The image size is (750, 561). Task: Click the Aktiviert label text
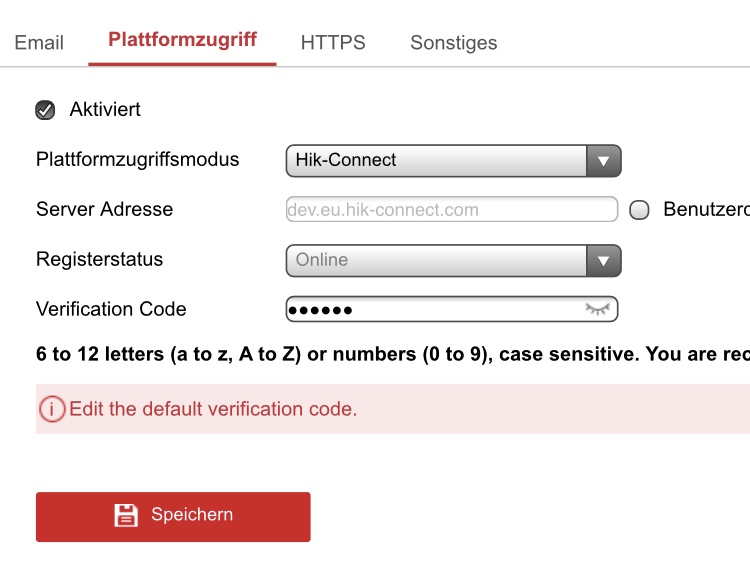(x=105, y=110)
